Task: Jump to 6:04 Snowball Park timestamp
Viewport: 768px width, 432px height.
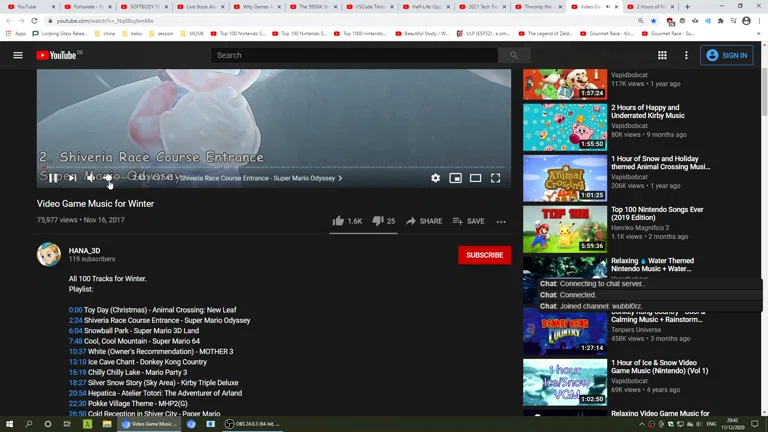Action: tap(76, 331)
